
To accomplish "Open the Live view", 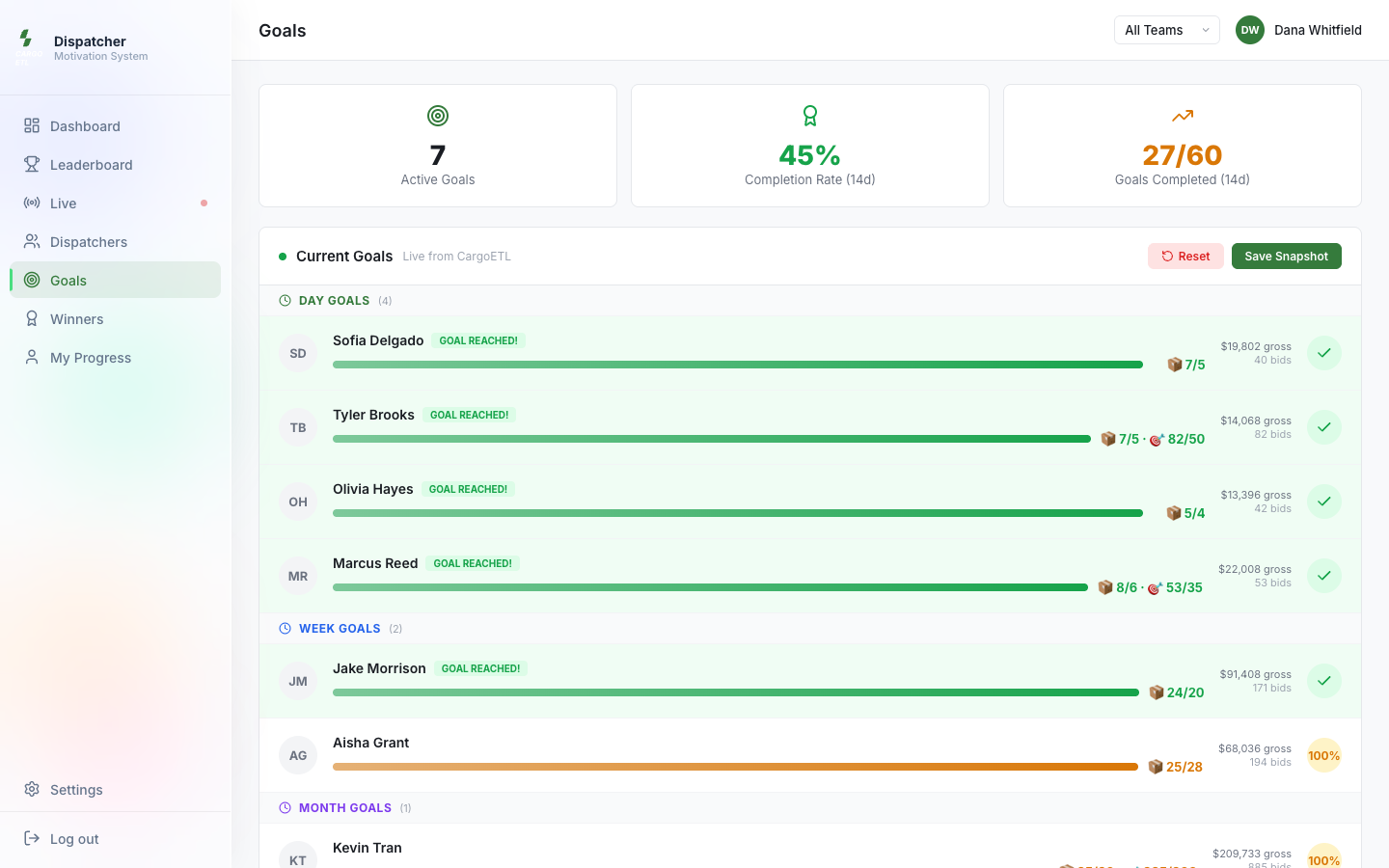I will click(116, 203).
